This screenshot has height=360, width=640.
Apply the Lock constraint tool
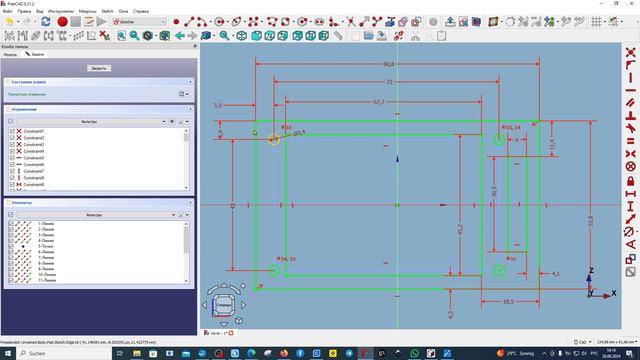pos(631,180)
